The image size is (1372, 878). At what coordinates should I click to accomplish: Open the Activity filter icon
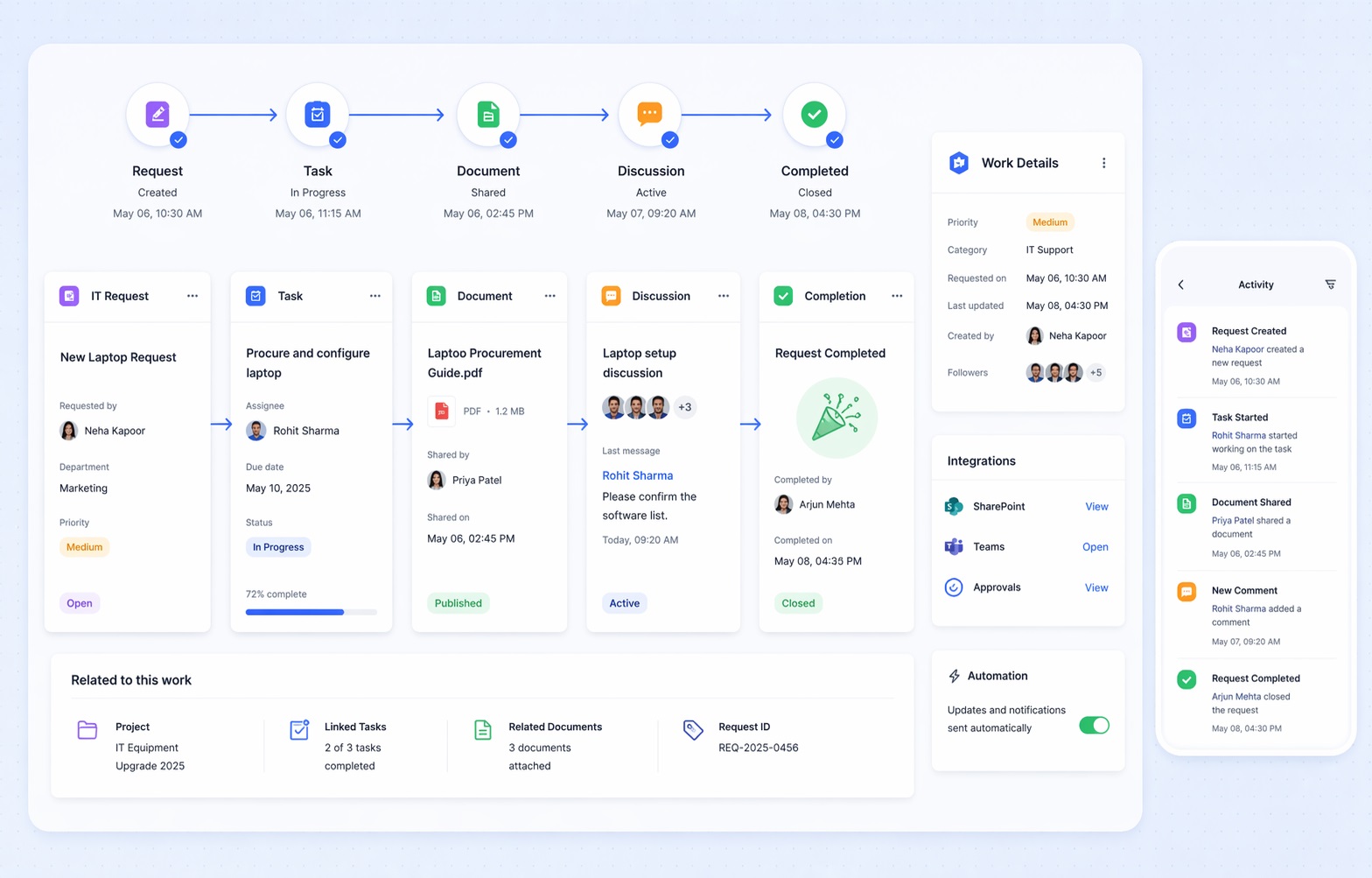tap(1330, 284)
